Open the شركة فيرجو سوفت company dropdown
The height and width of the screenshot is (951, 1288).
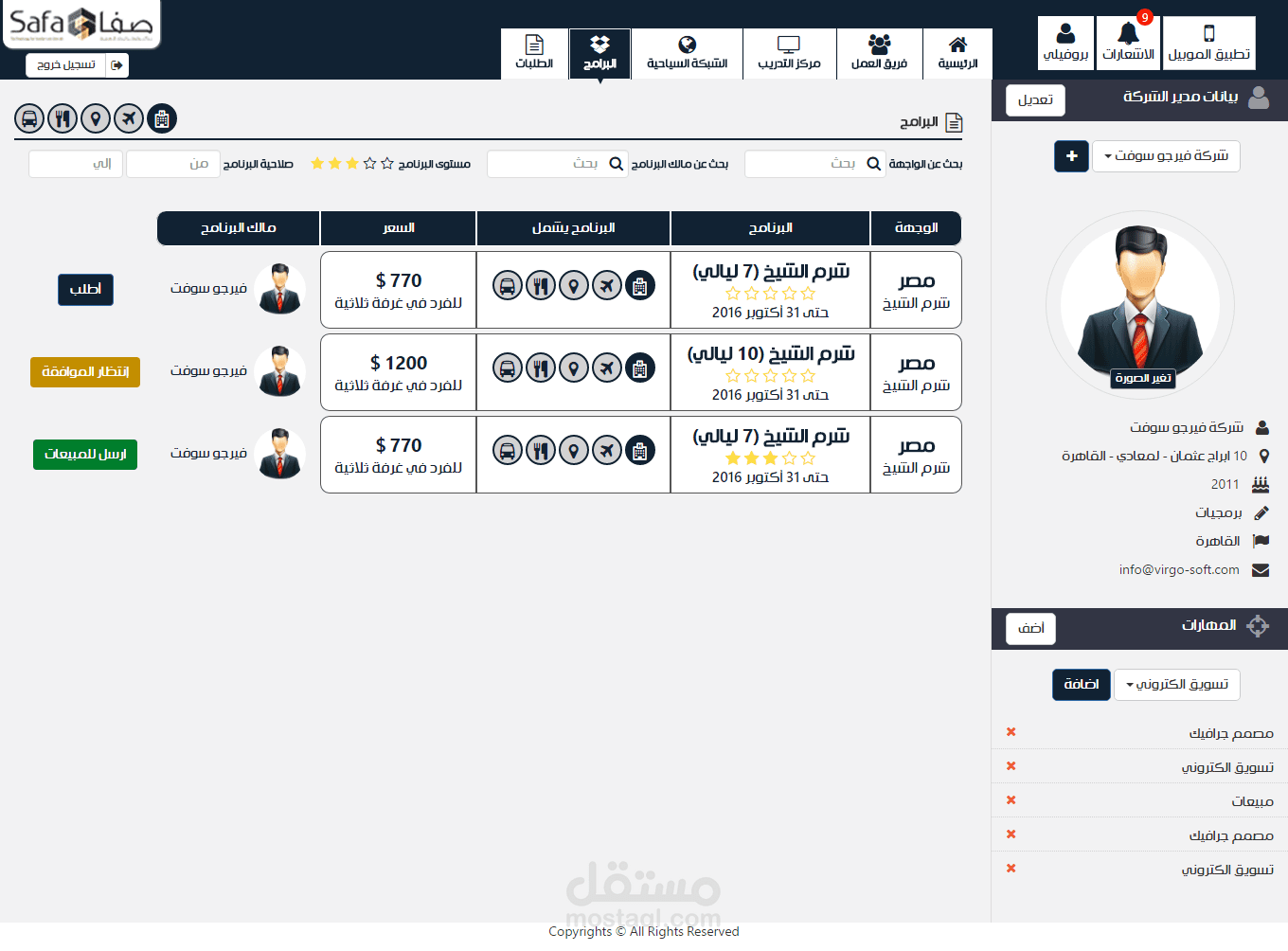point(1166,156)
